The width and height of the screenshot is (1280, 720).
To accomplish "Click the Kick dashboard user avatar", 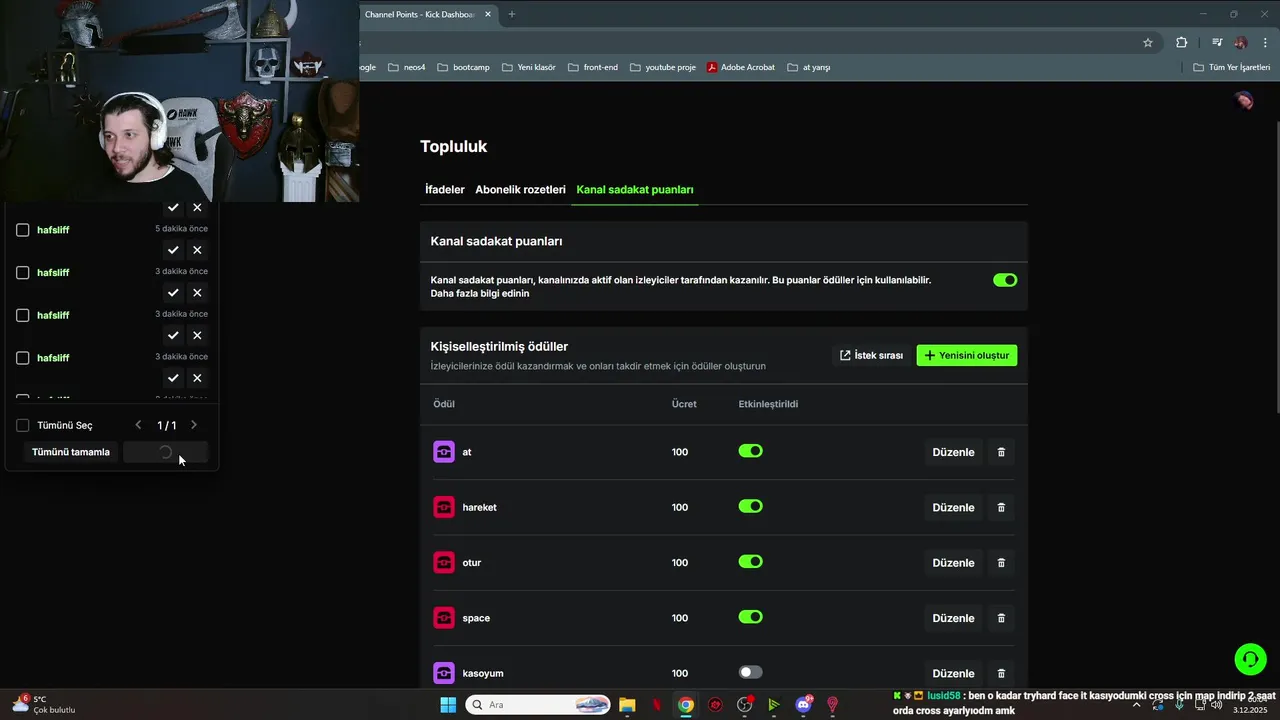I will point(1244,100).
